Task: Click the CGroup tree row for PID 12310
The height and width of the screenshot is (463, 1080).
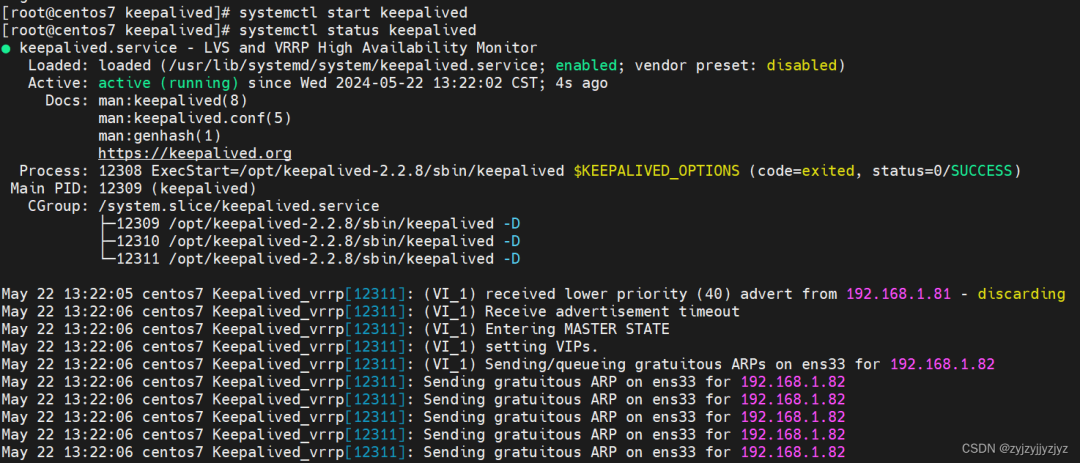Action: (x=309, y=241)
